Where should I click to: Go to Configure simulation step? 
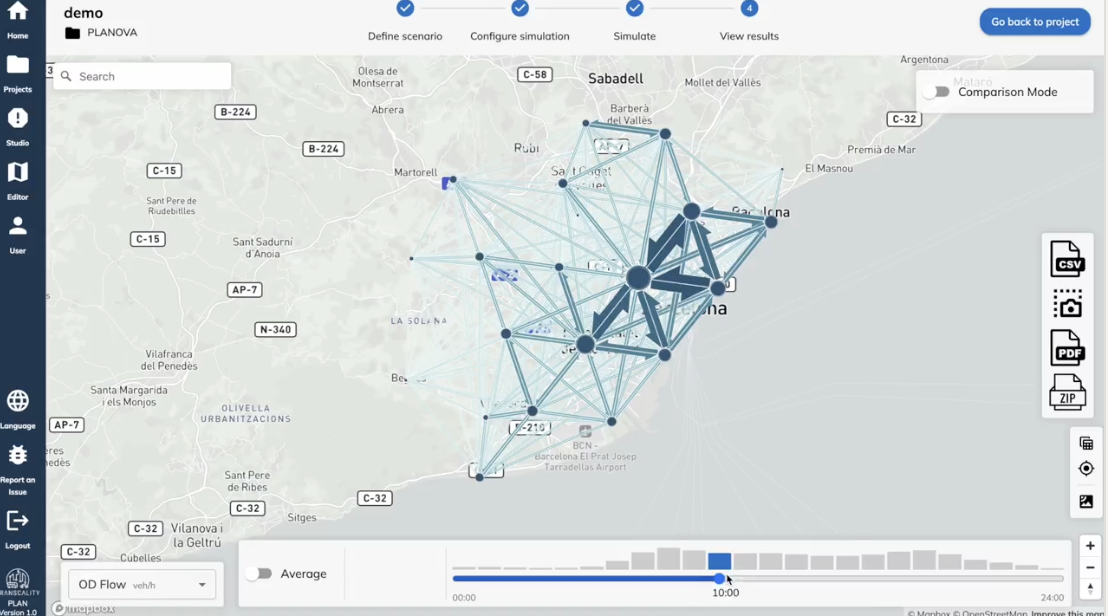(520, 9)
